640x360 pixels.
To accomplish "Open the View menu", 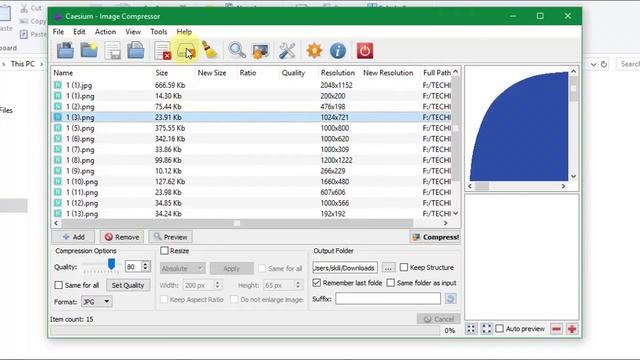I will coord(133,31).
